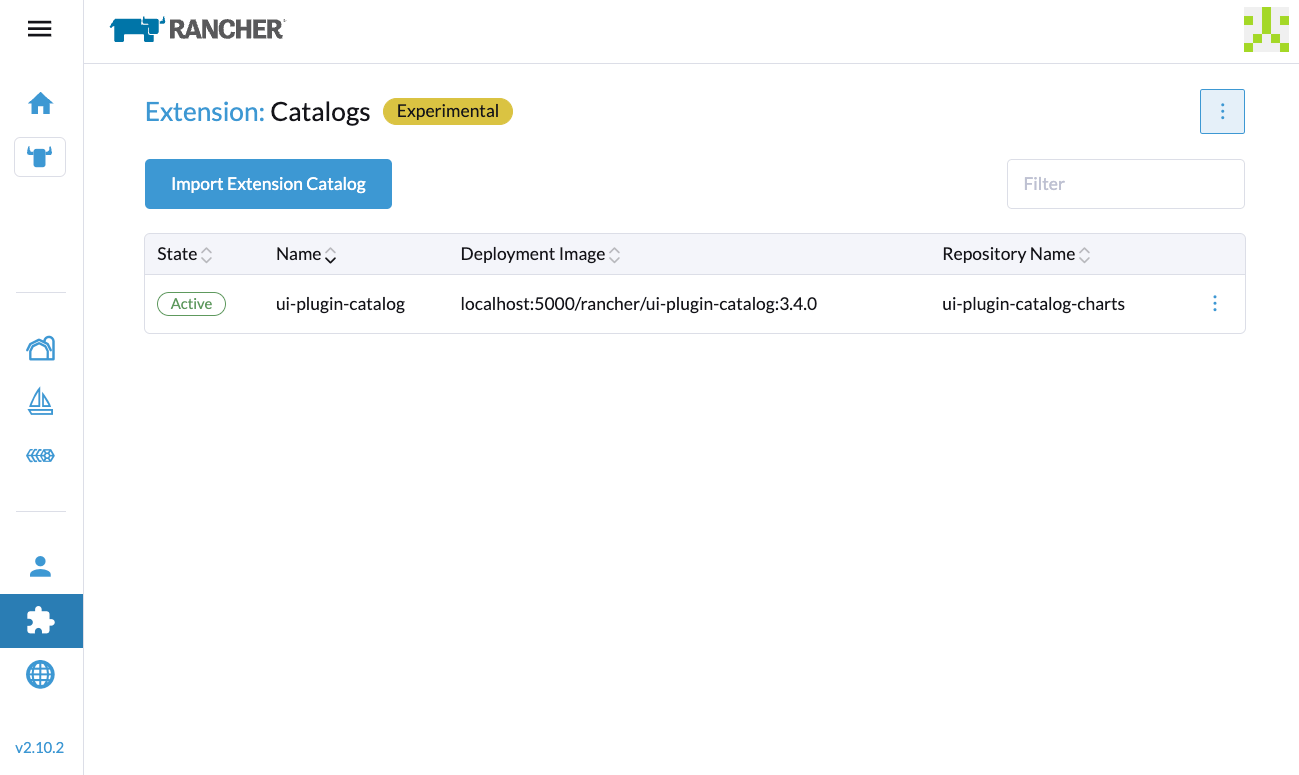This screenshot has height=775, width=1299.
Task: Click the Rancher logo in the header
Action: 196,29
